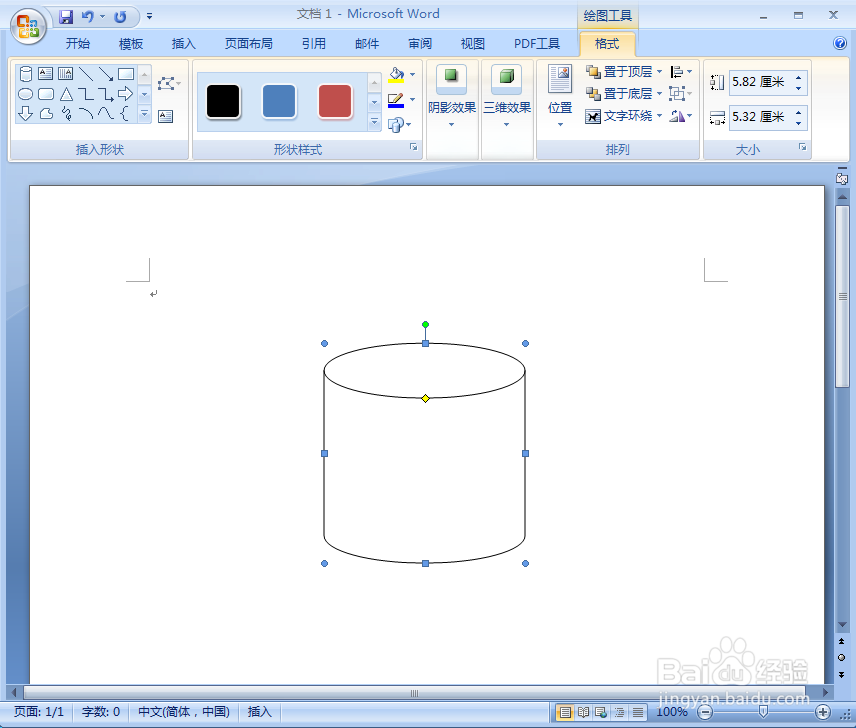Open the Size dialog launcher
Image resolution: width=856 pixels, height=728 pixels.
(x=802, y=147)
